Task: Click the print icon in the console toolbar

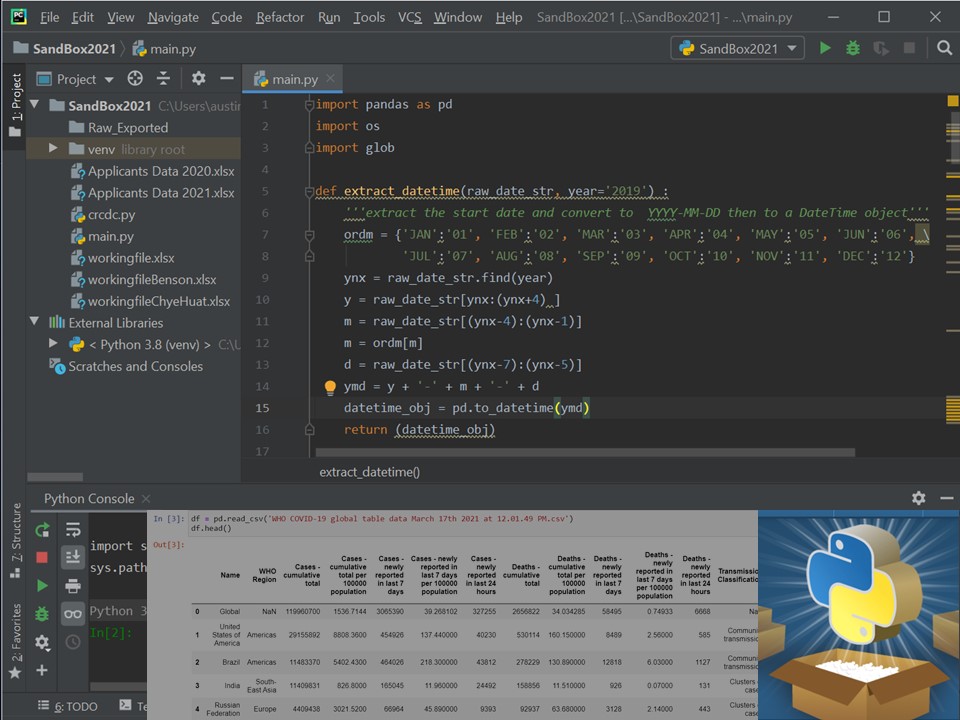Action: [73, 586]
